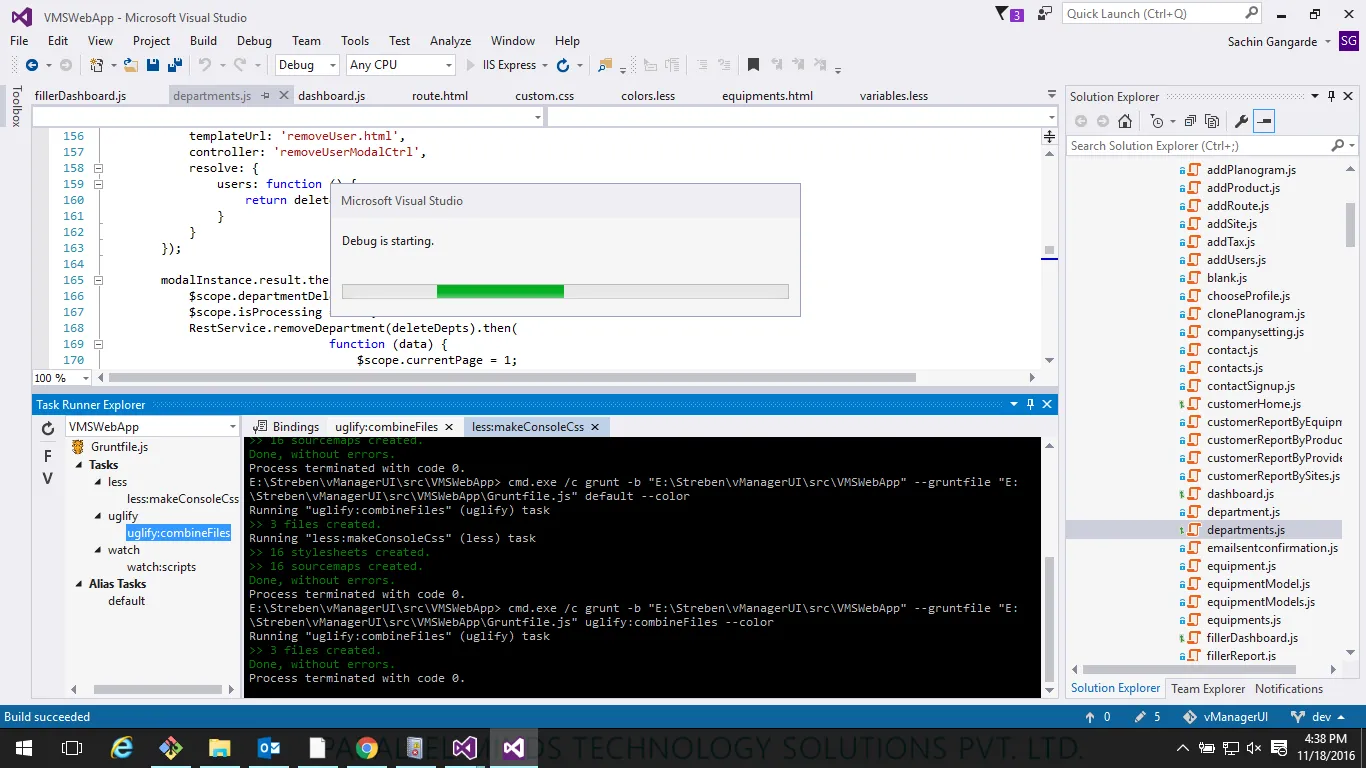Switch to the dashboard.js editor tab

[x=331, y=96]
